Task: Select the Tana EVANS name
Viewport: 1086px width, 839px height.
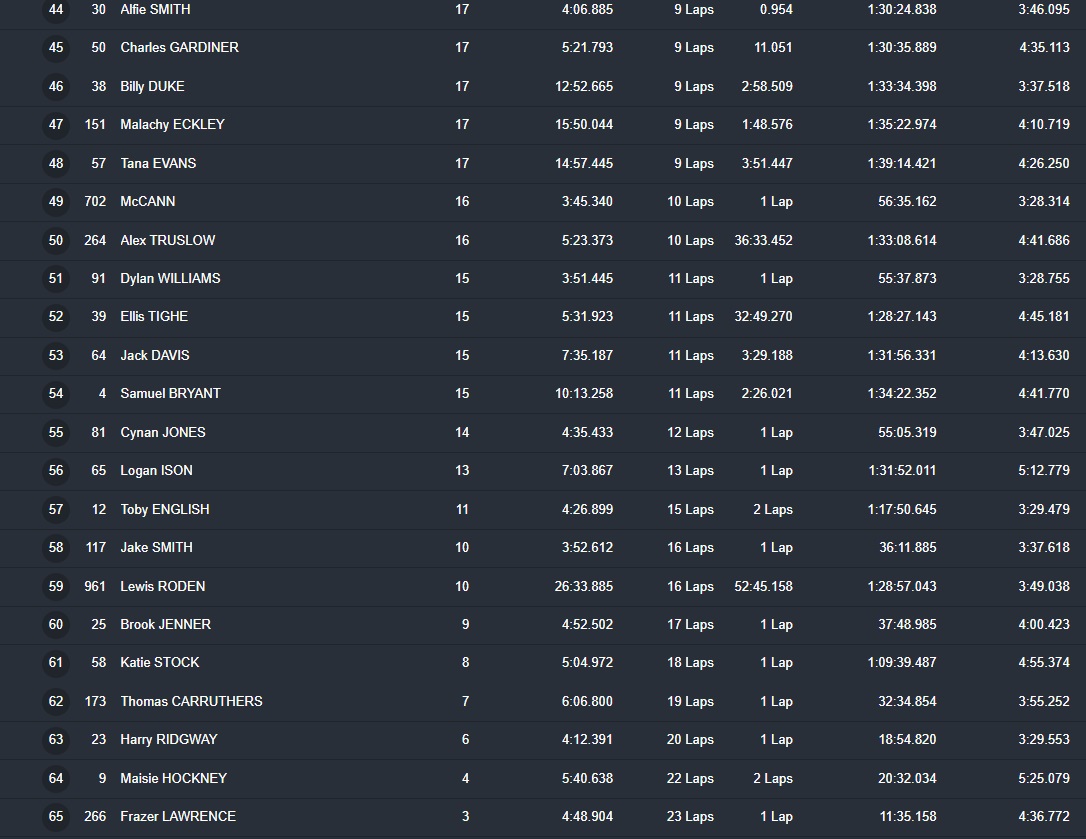Action: [x=158, y=163]
